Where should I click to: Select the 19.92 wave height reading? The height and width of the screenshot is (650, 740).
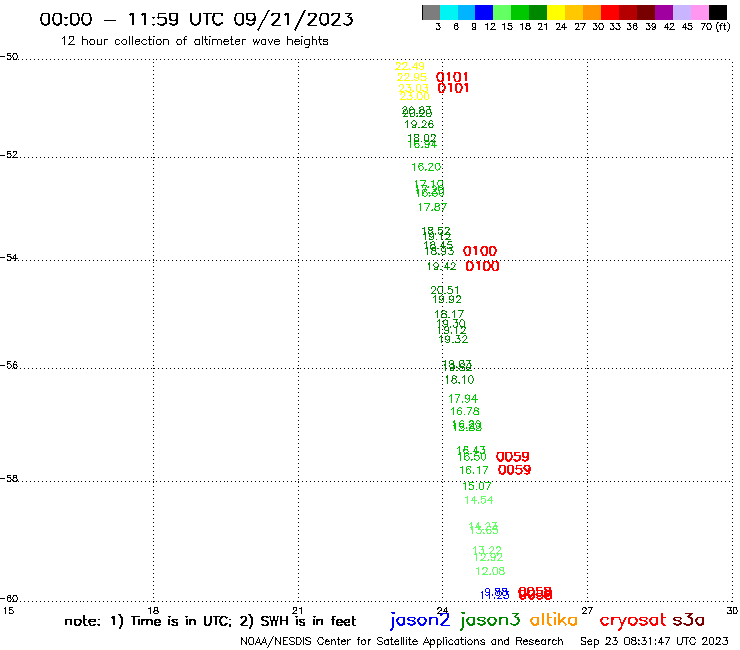tap(447, 299)
